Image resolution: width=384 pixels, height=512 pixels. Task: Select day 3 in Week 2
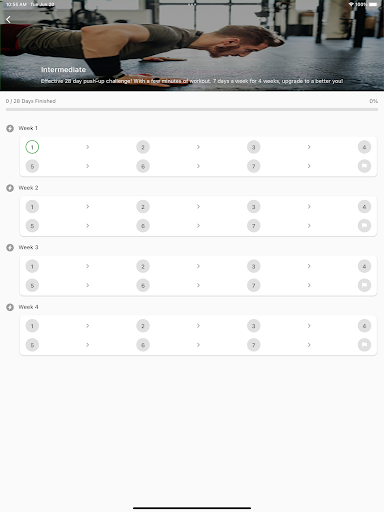tap(254, 207)
